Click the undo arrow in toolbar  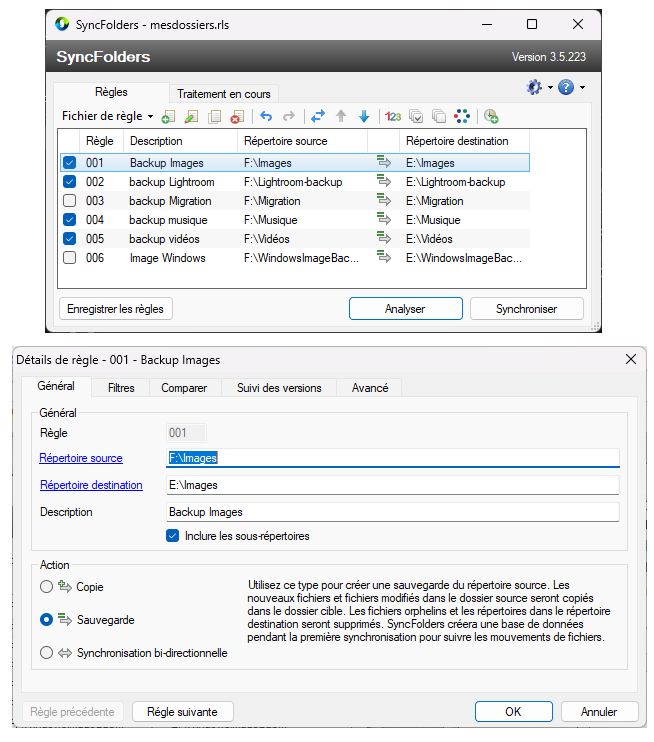266,116
